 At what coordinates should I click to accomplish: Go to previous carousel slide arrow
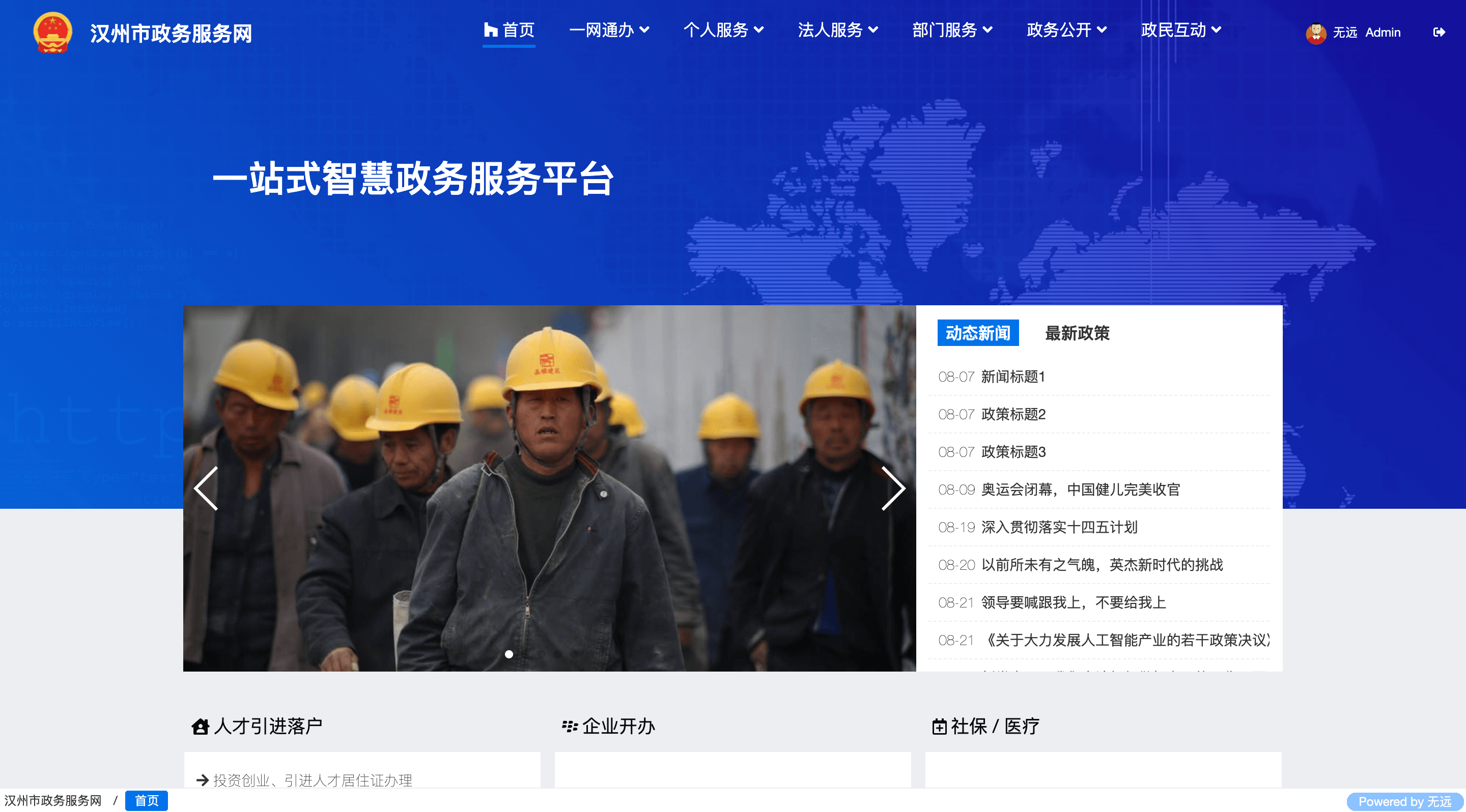(x=207, y=488)
